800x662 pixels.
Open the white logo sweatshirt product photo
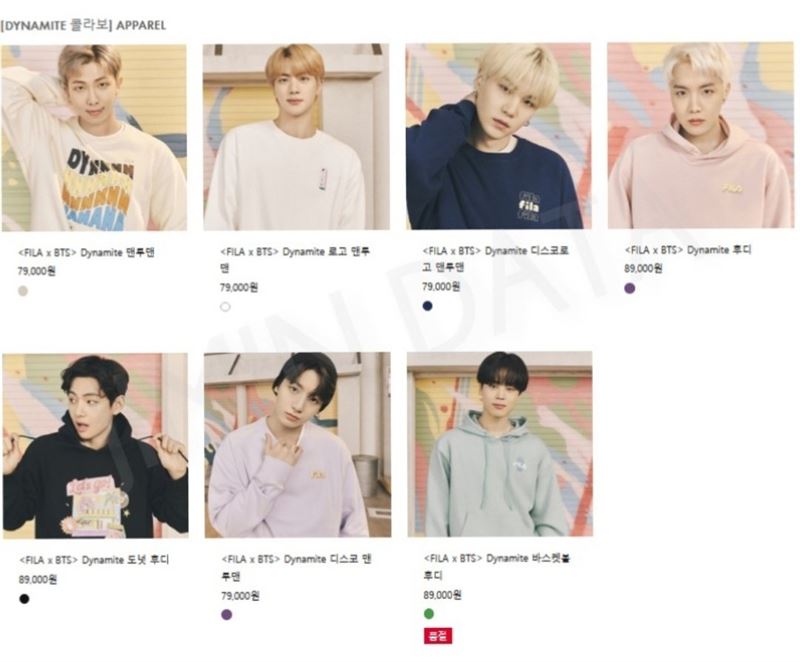click(296, 137)
